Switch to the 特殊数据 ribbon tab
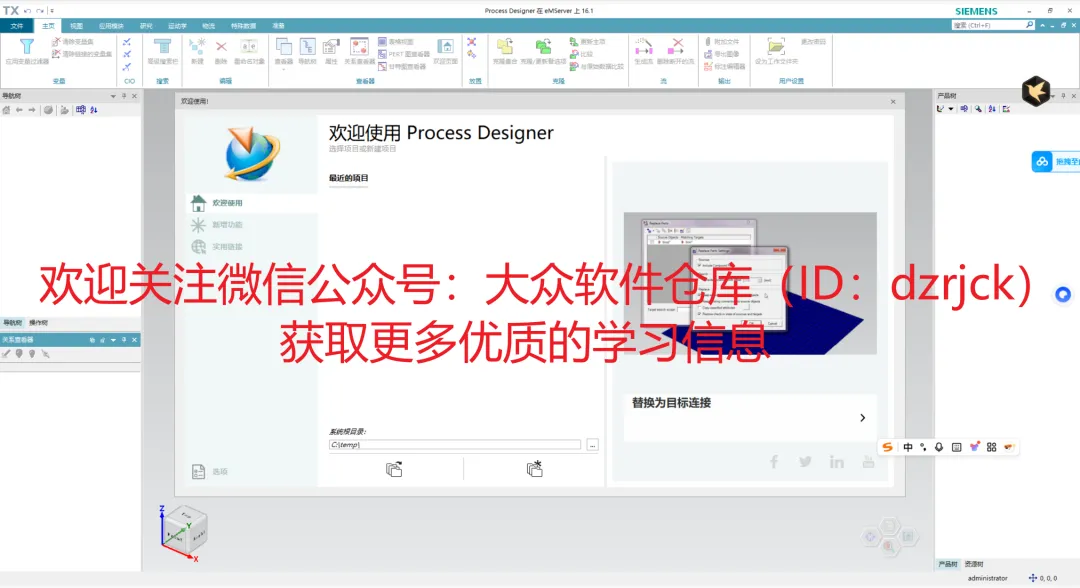This screenshot has width=1080, height=588. (242, 25)
